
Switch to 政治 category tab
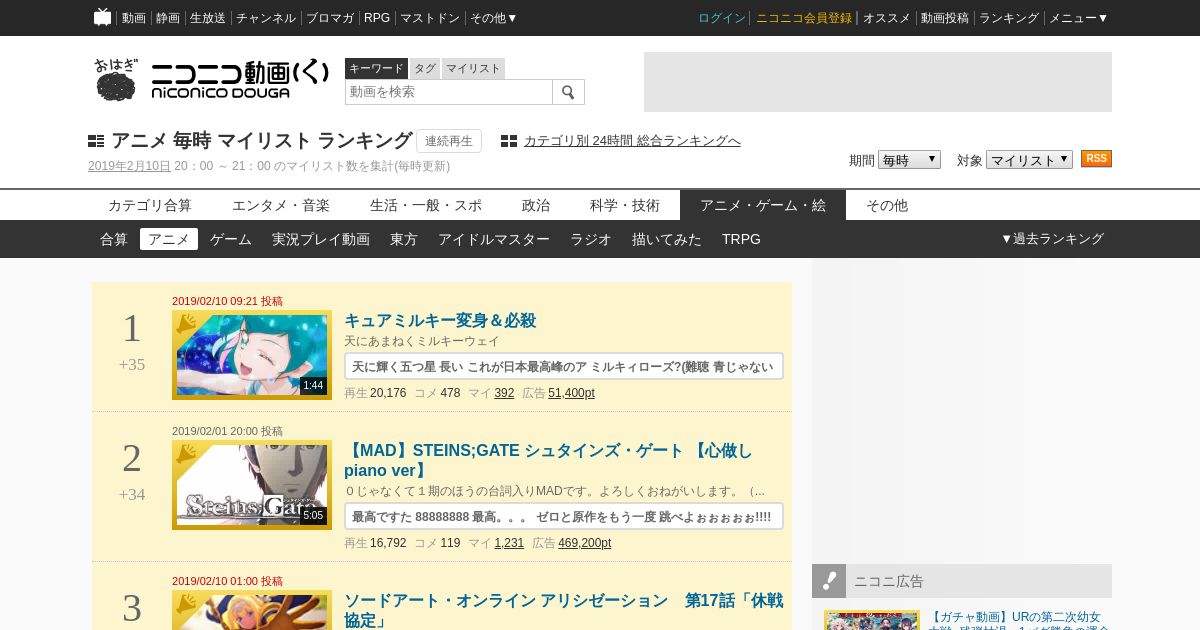536,205
